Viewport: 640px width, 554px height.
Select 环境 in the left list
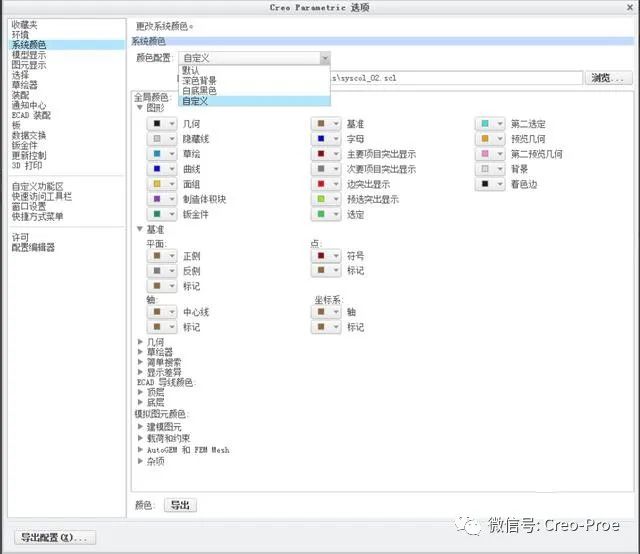click(x=20, y=35)
